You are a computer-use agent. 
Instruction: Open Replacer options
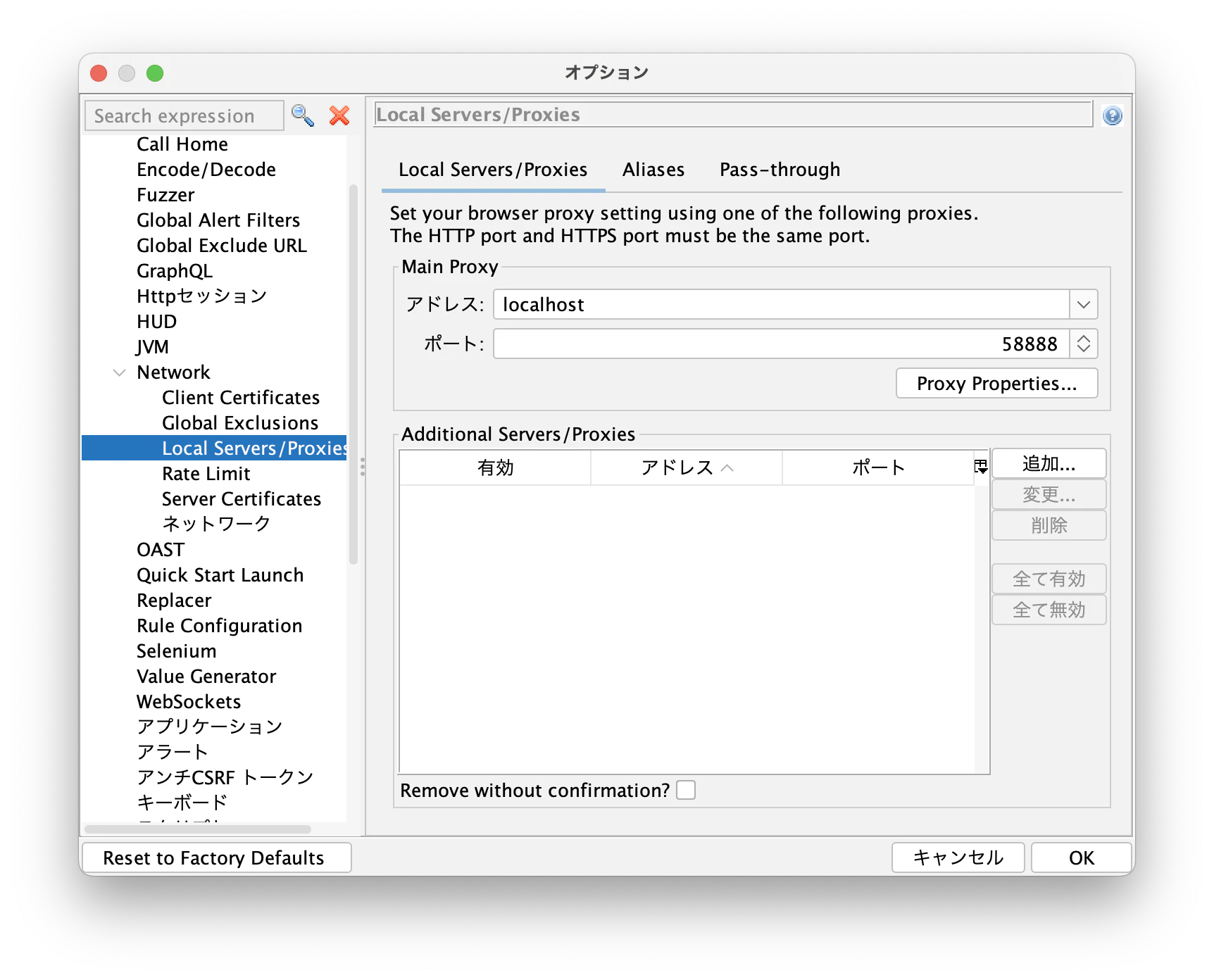tap(174, 601)
